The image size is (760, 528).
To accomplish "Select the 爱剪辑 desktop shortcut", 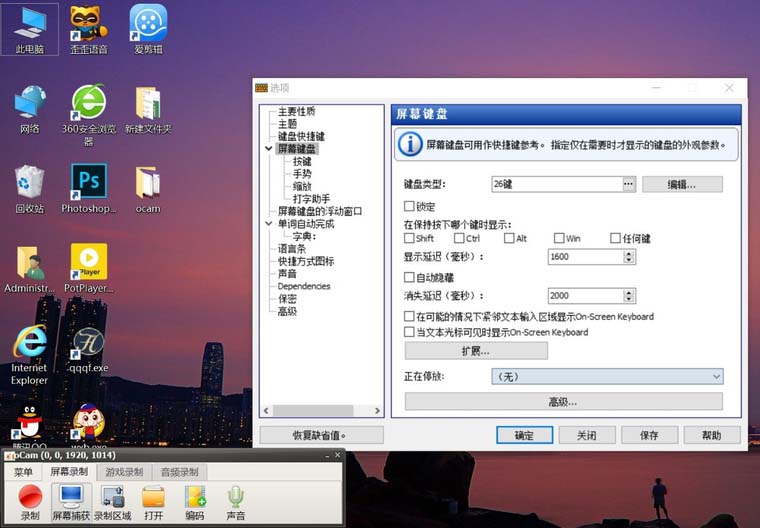I will point(148,30).
